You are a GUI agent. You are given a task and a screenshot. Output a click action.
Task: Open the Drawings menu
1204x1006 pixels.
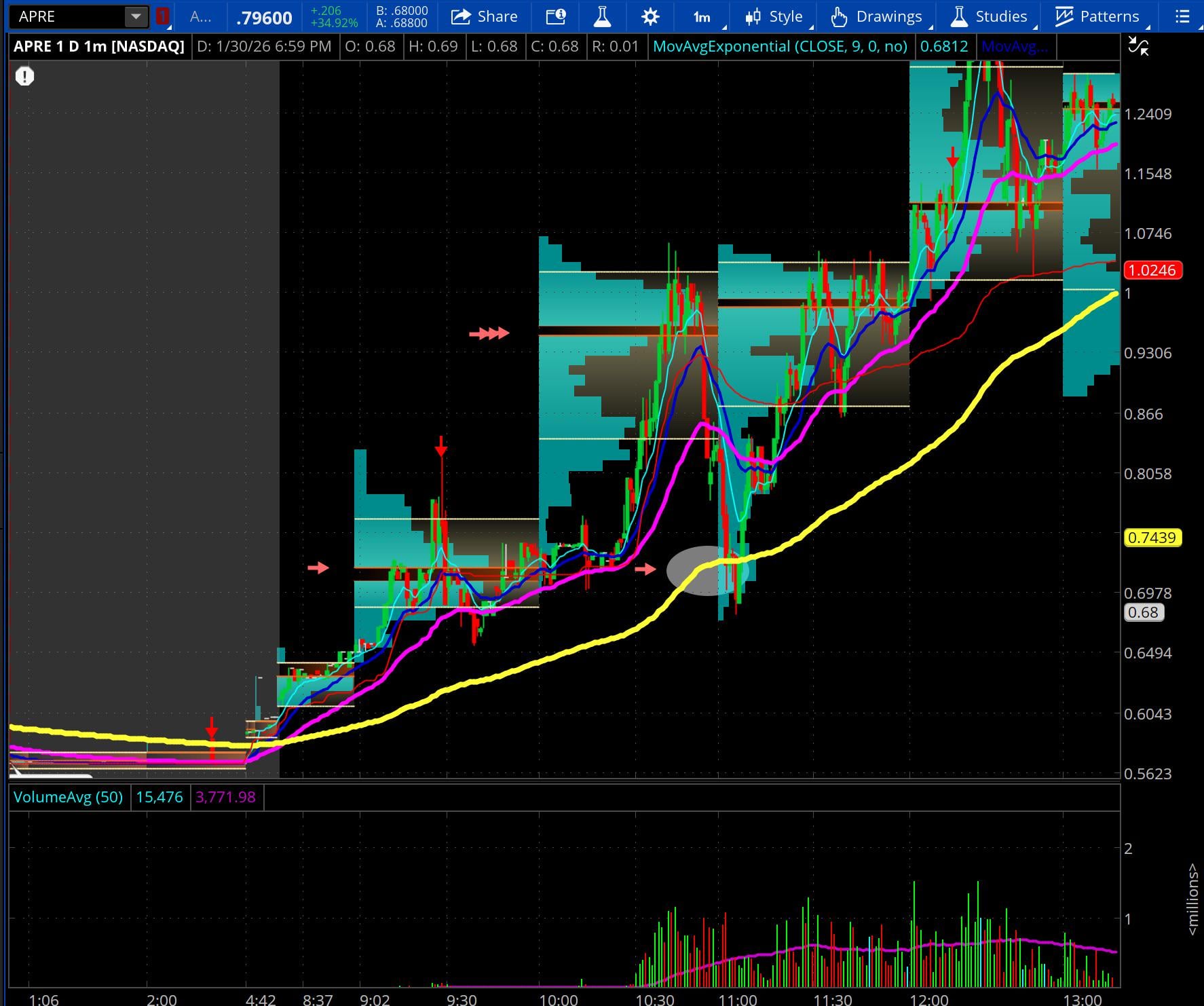876,17
